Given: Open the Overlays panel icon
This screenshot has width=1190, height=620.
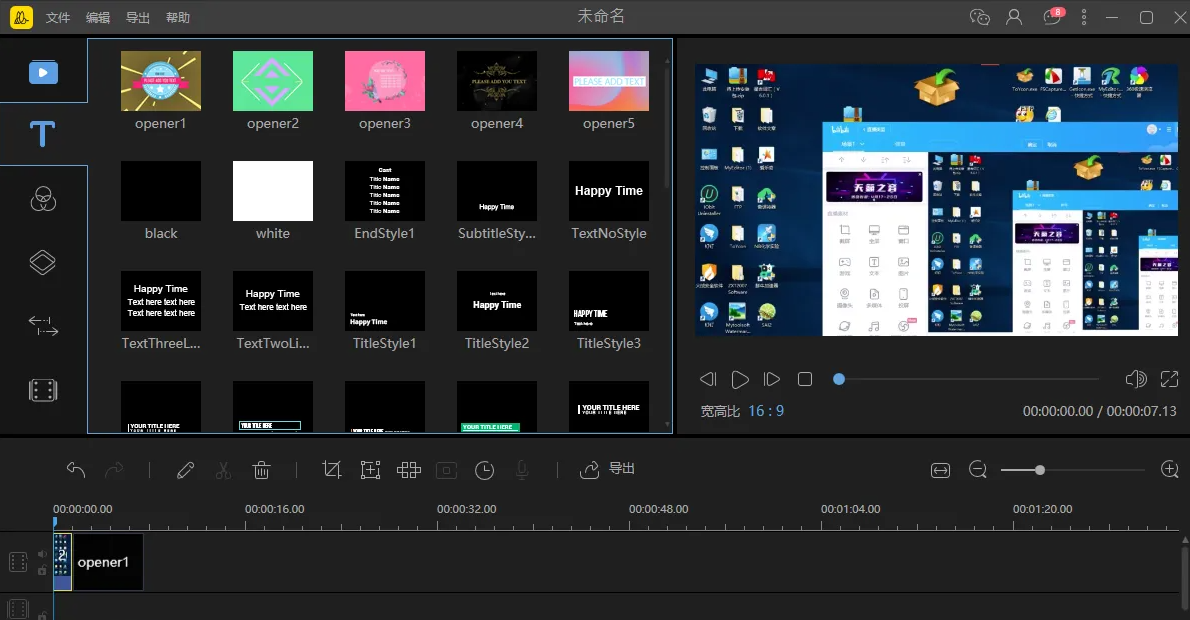Looking at the screenshot, I should [x=42, y=262].
